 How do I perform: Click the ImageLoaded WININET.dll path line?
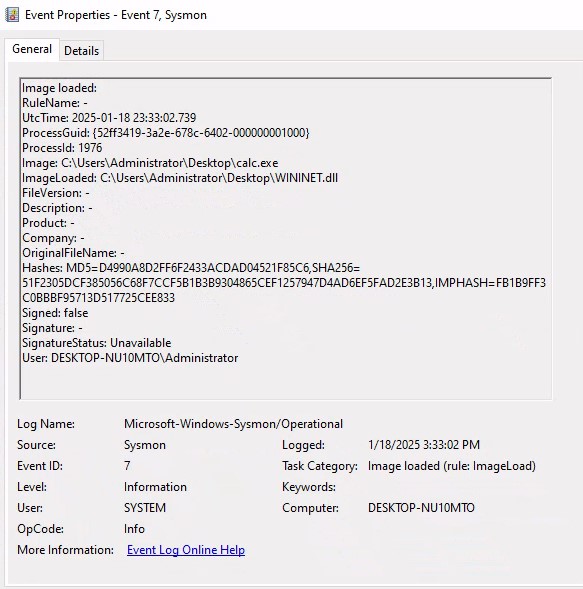click(x=180, y=178)
